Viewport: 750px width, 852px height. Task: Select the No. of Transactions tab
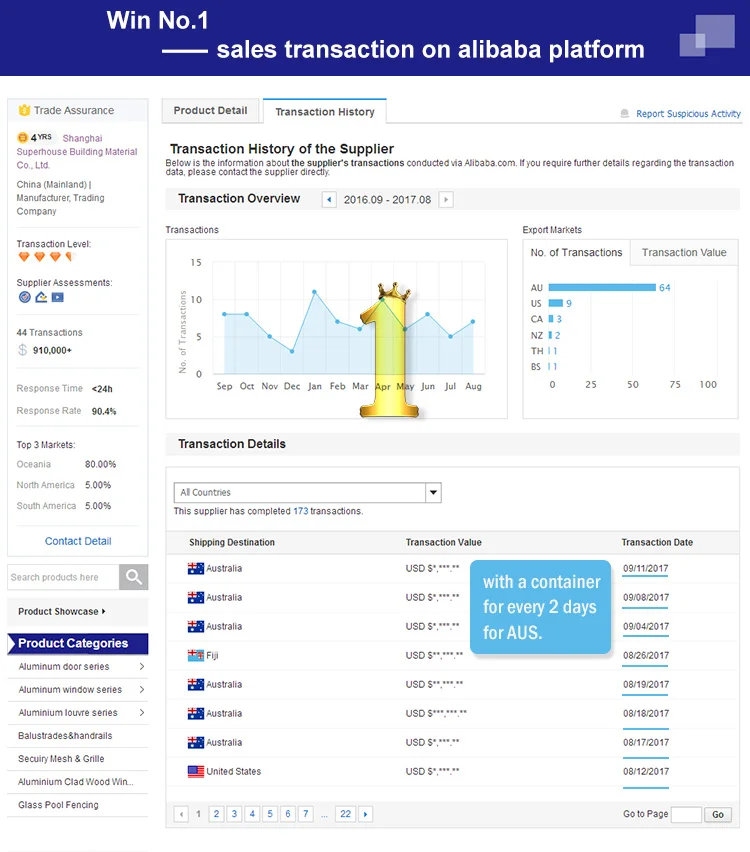pos(576,253)
